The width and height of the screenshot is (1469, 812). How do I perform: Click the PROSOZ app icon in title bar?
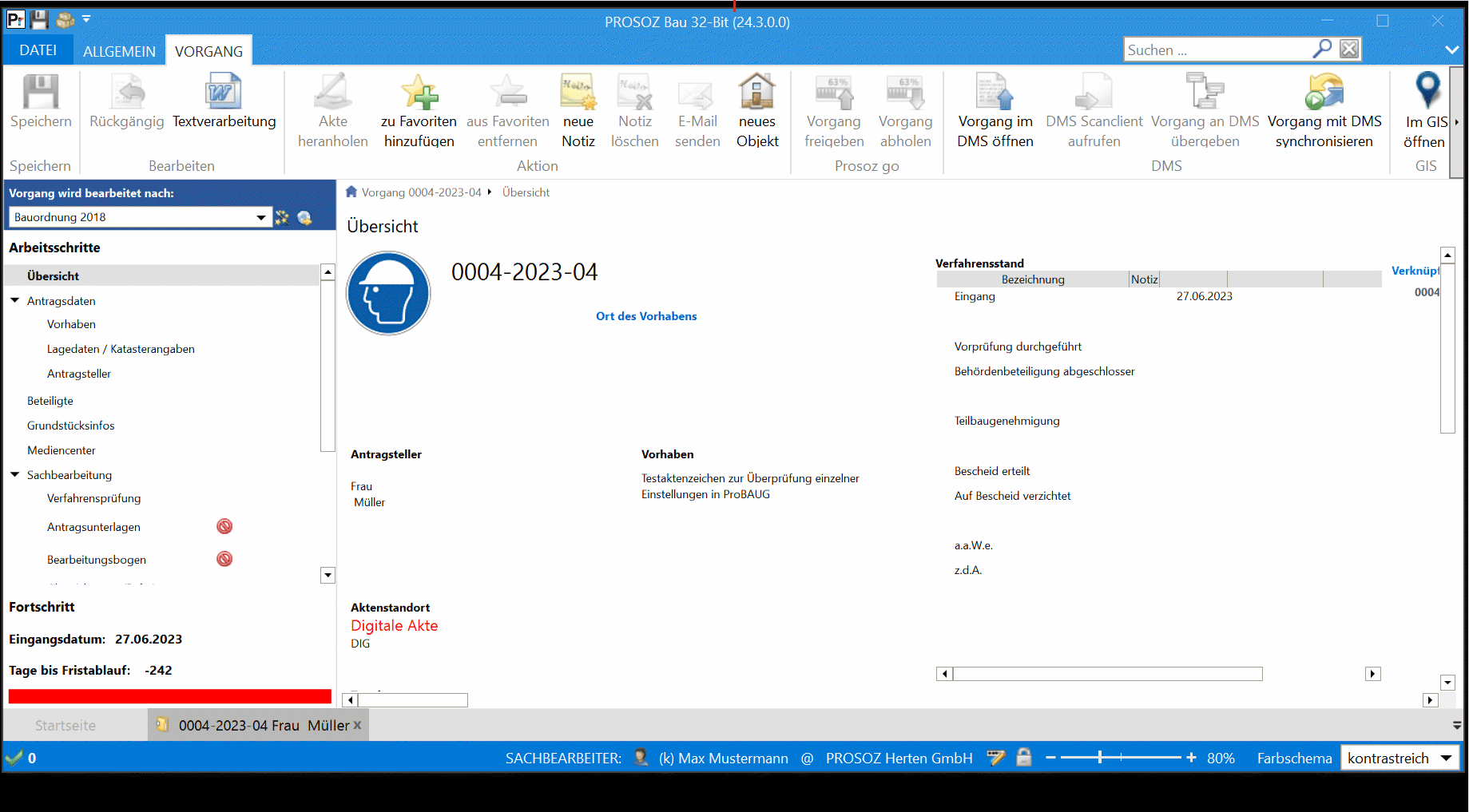[16, 20]
